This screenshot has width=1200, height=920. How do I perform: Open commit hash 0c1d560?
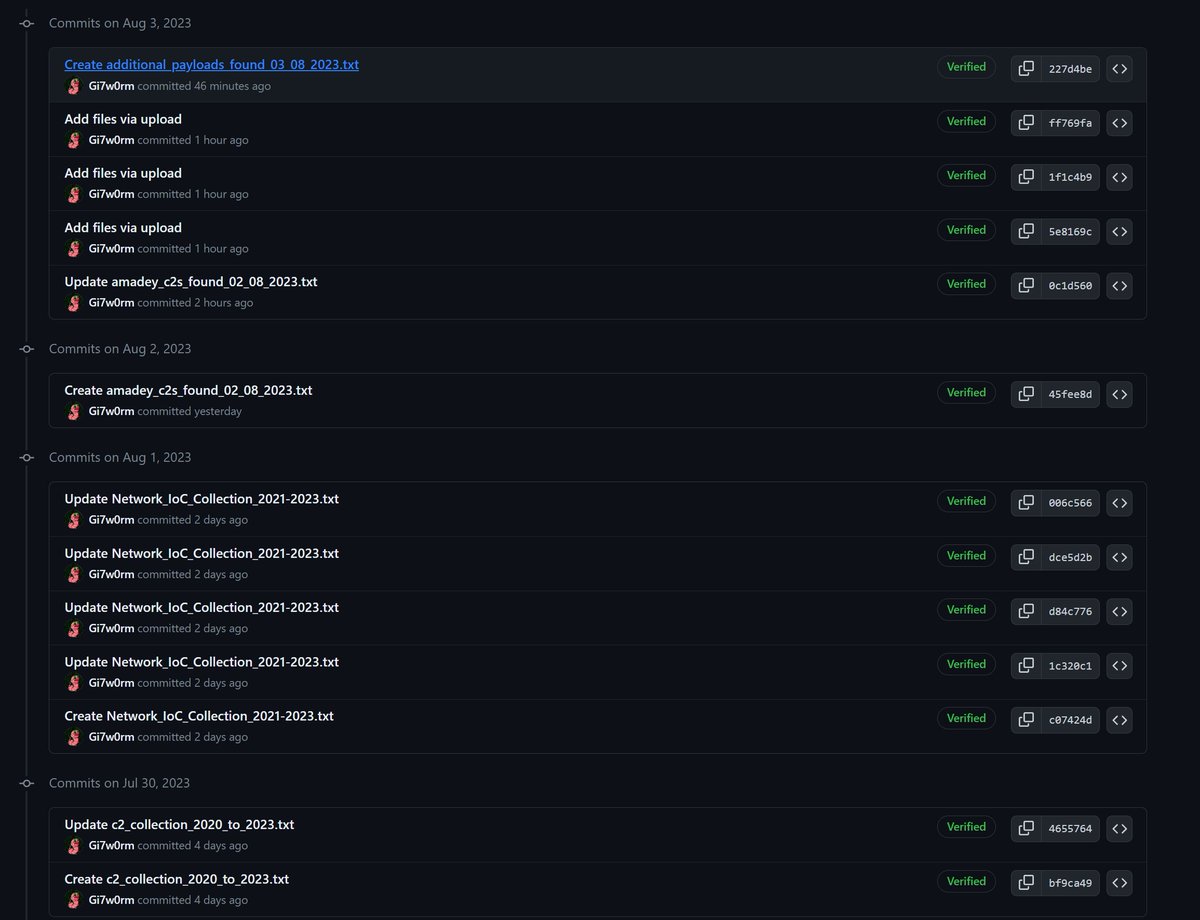click(x=1070, y=286)
